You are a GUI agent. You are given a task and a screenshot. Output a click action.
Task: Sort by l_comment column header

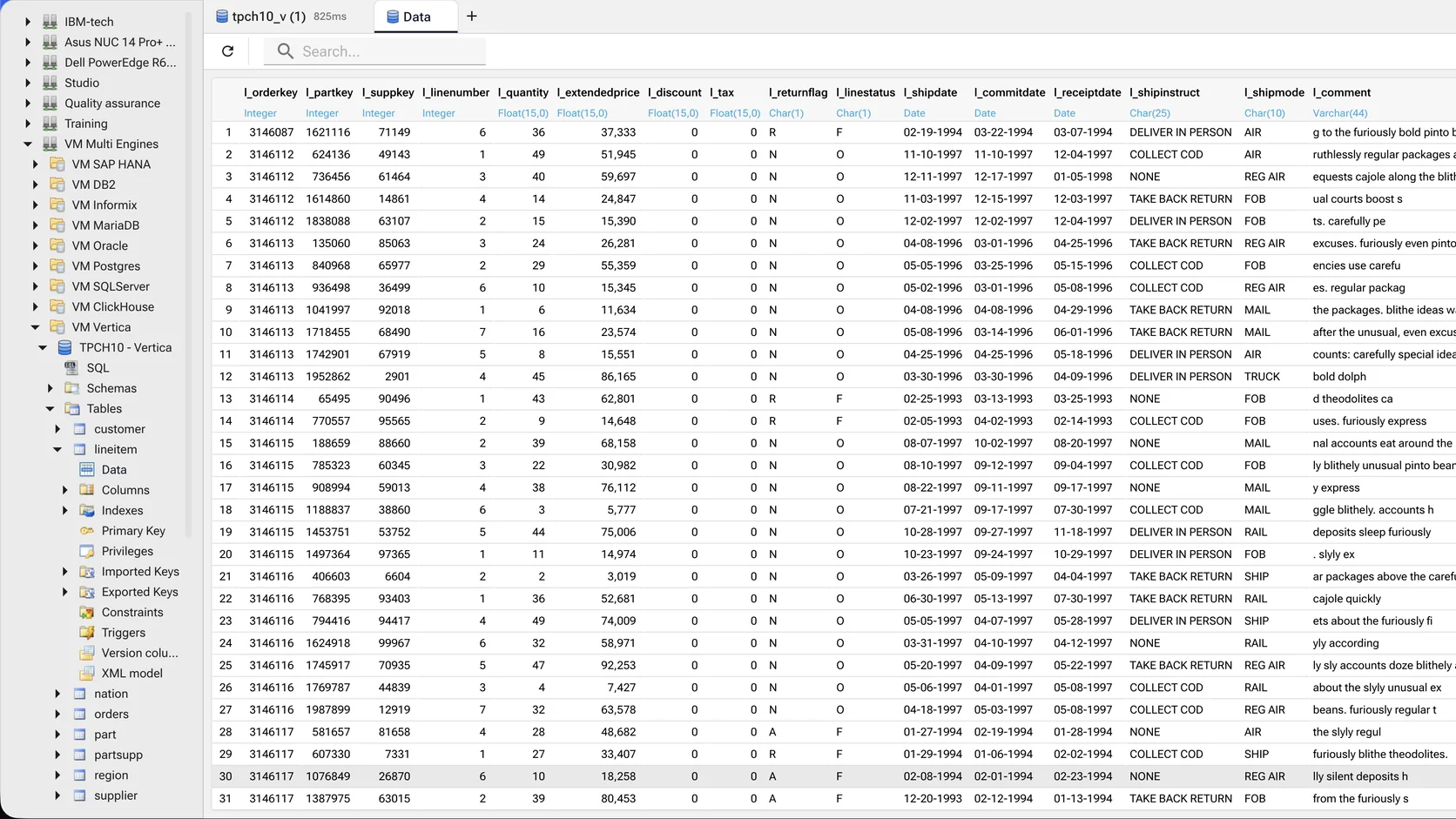click(1342, 92)
